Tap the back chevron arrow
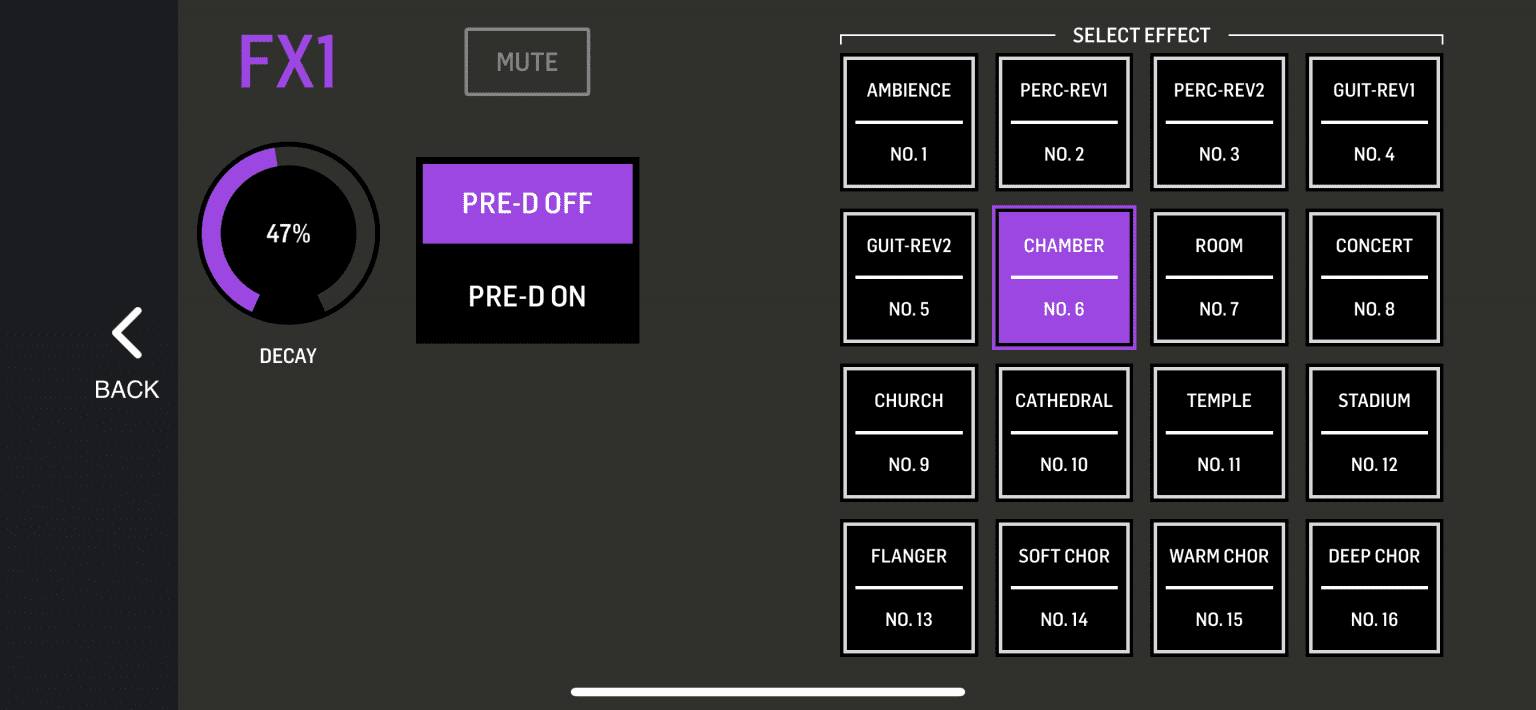This screenshot has width=1536, height=710. (127, 333)
